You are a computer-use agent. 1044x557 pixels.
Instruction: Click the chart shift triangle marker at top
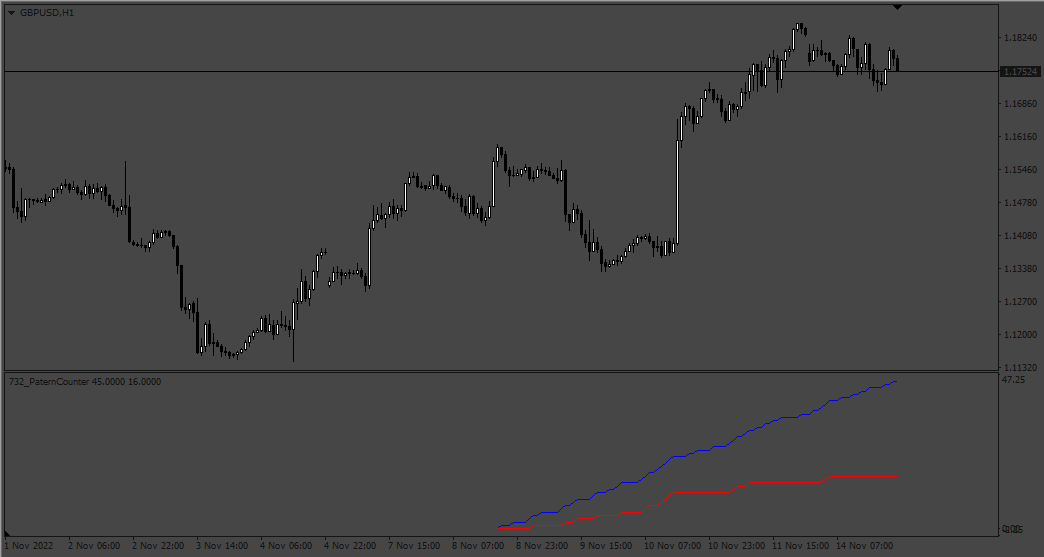897,7
